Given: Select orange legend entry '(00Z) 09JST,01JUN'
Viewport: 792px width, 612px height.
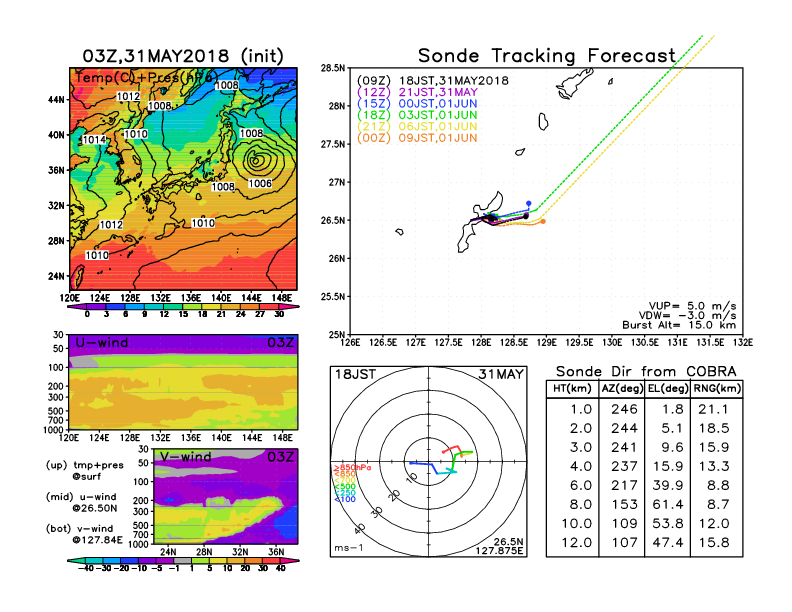Looking at the screenshot, I should [417, 138].
